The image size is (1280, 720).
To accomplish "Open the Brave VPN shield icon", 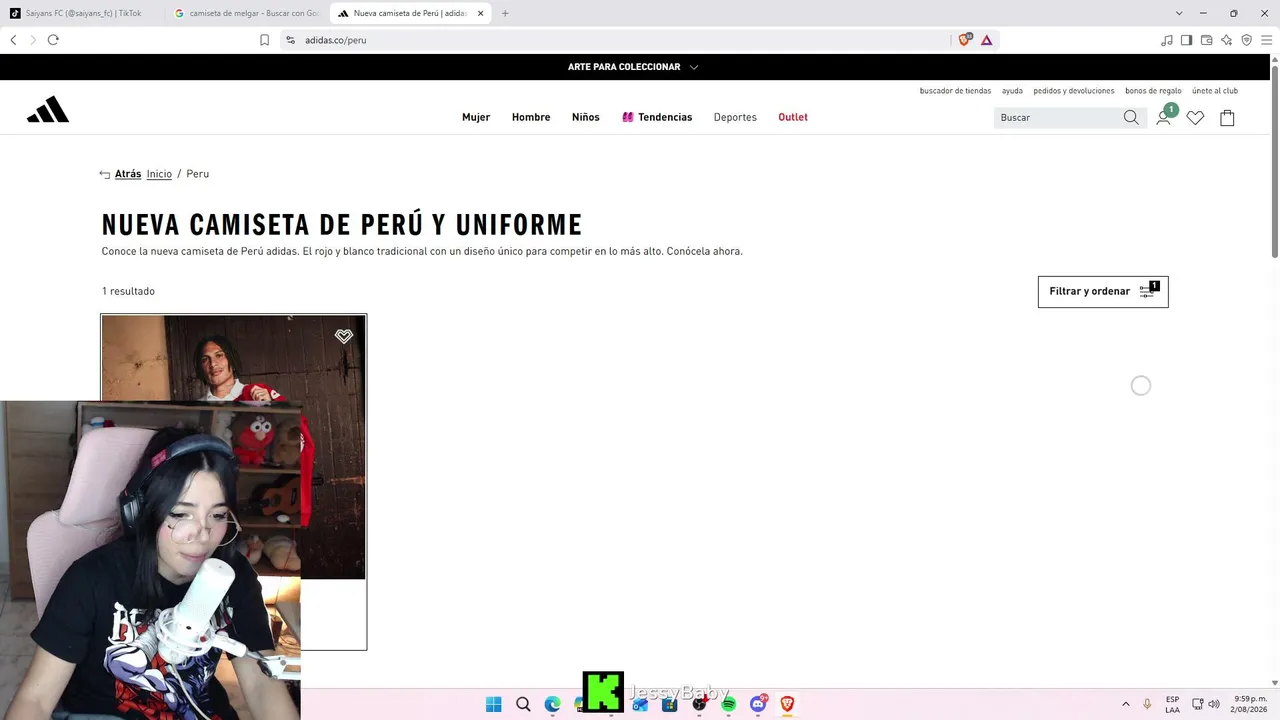I will click(x=1246, y=40).
